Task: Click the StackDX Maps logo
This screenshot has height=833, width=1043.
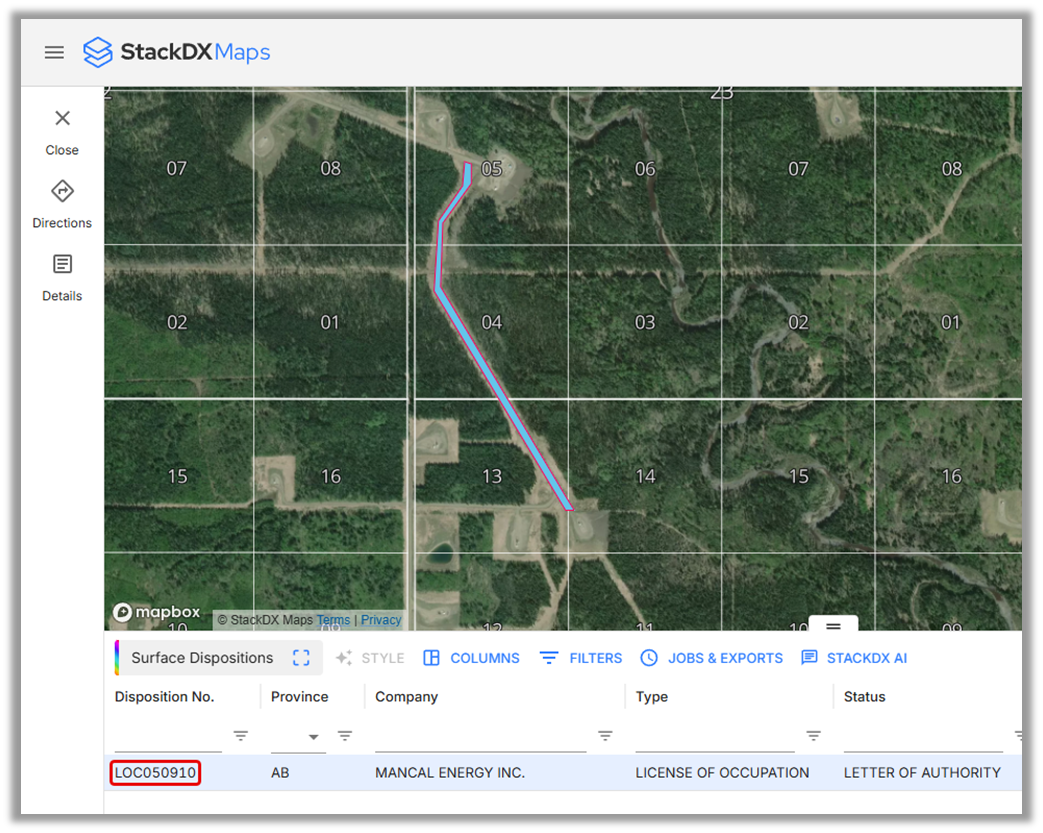Action: (x=177, y=52)
